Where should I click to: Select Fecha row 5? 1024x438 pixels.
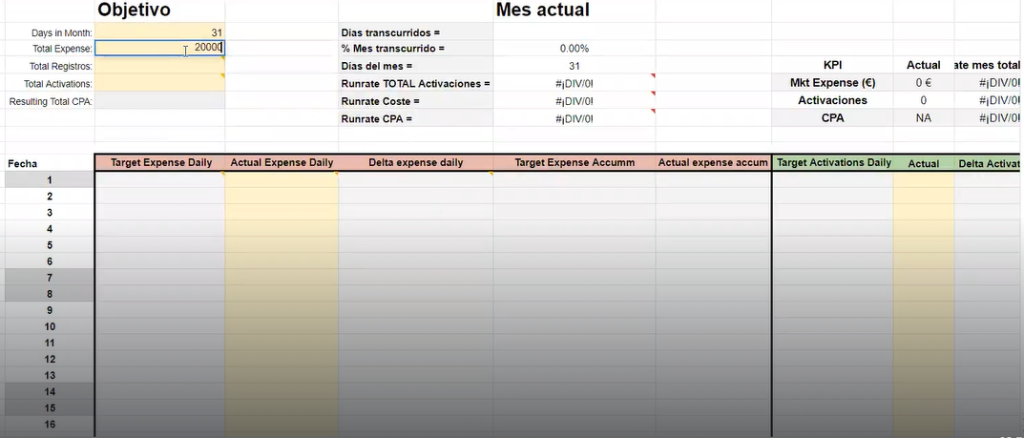pyautogui.click(x=50, y=245)
